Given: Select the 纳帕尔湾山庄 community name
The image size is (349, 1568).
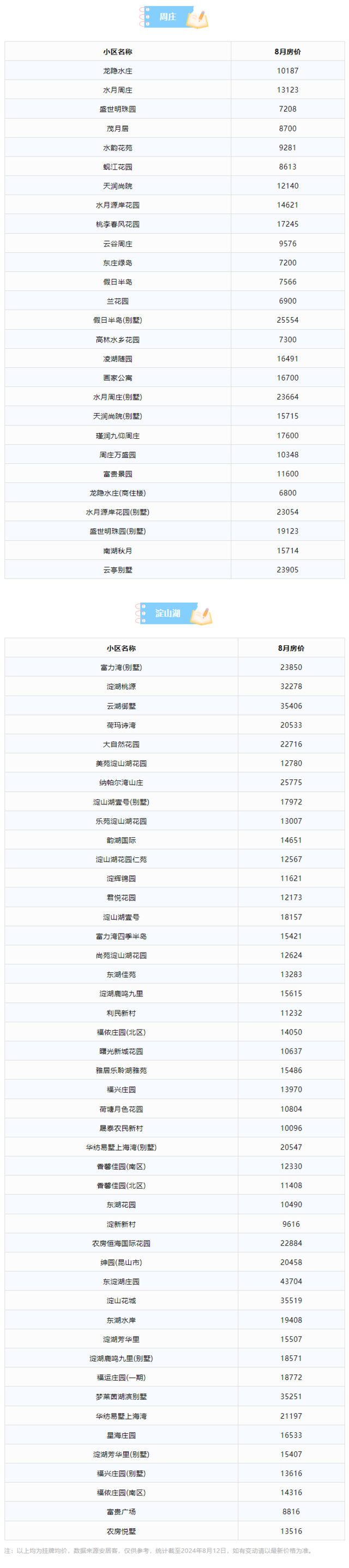Looking at the screenshot, I should 121,782.
